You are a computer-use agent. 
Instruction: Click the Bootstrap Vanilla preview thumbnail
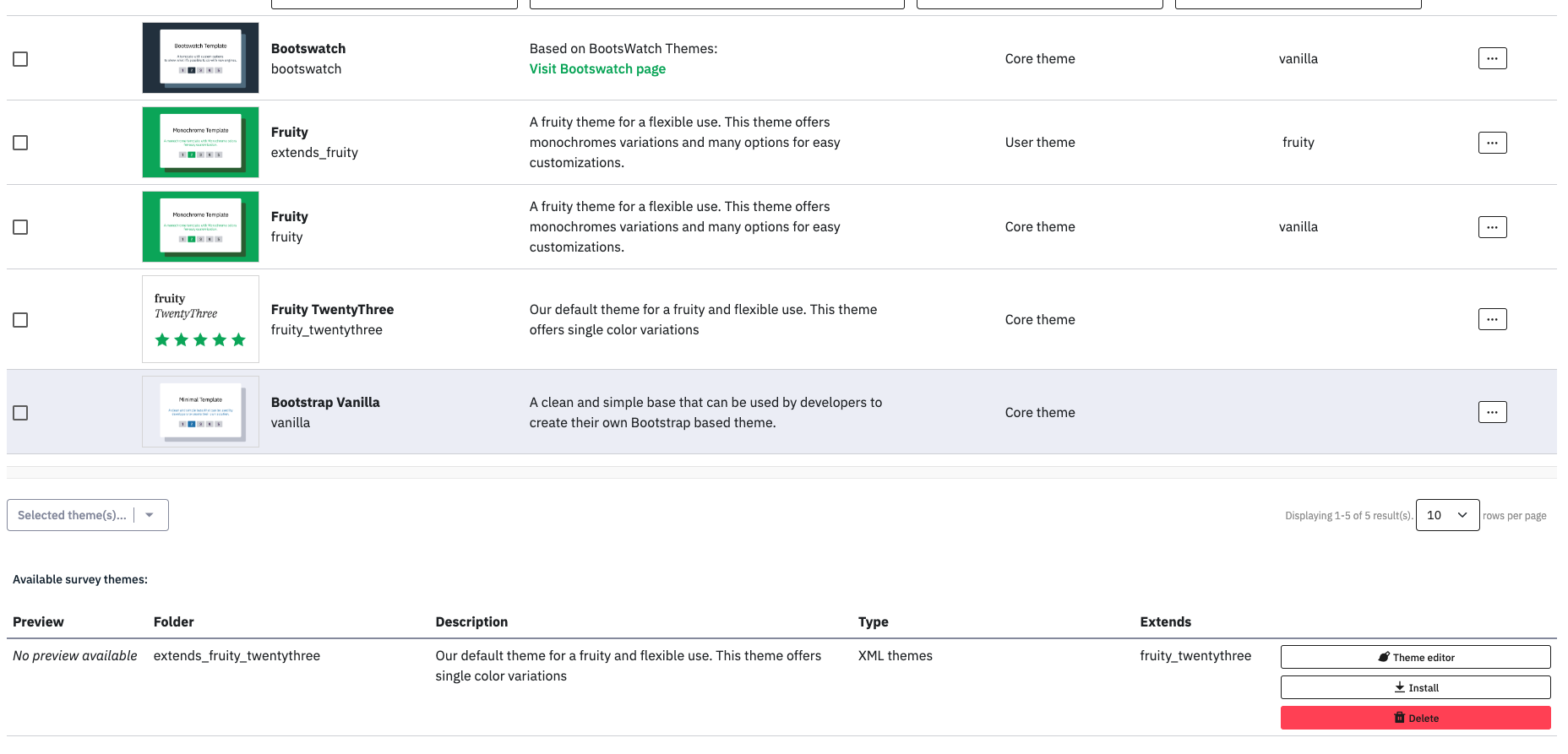[200, 412]
